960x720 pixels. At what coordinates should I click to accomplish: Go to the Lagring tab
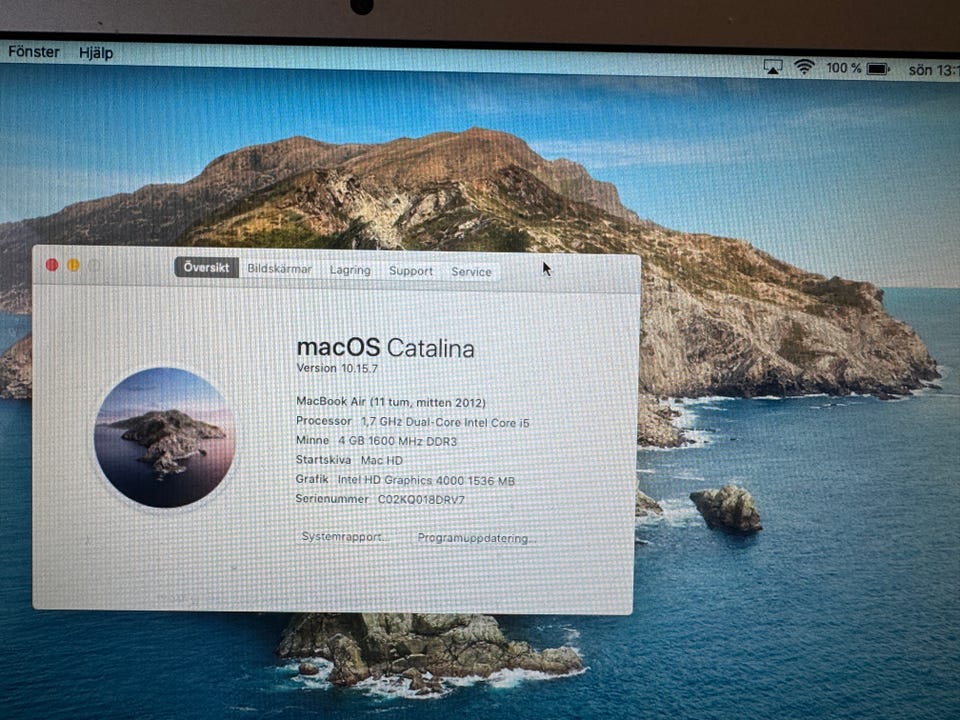pyautogui.click(x=350, y=270)
